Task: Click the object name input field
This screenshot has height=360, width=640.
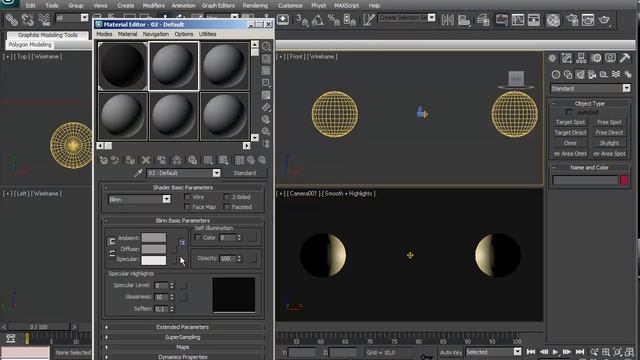Action: click(585, 180)
